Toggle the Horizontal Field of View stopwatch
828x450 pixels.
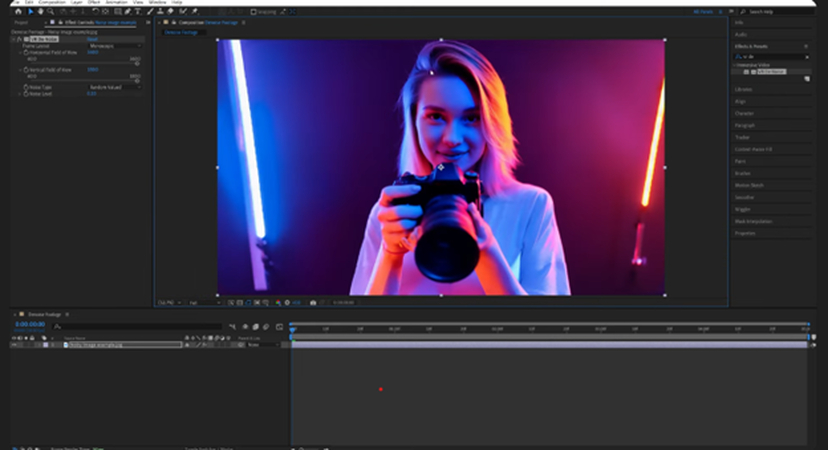(x=26, y=53)
